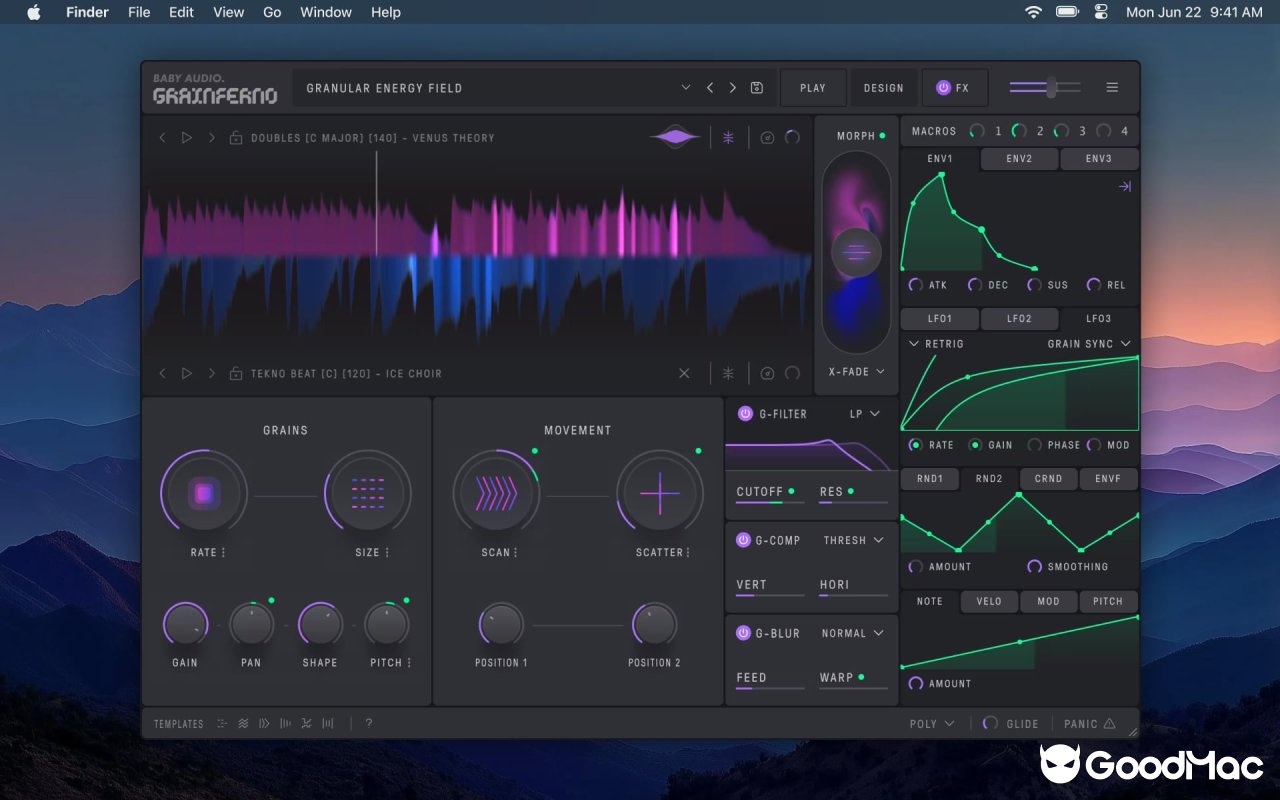Toggle mirror symbol on Tekno Beat row
Viewport: 1280px width, 800px height.
(728, 373)
